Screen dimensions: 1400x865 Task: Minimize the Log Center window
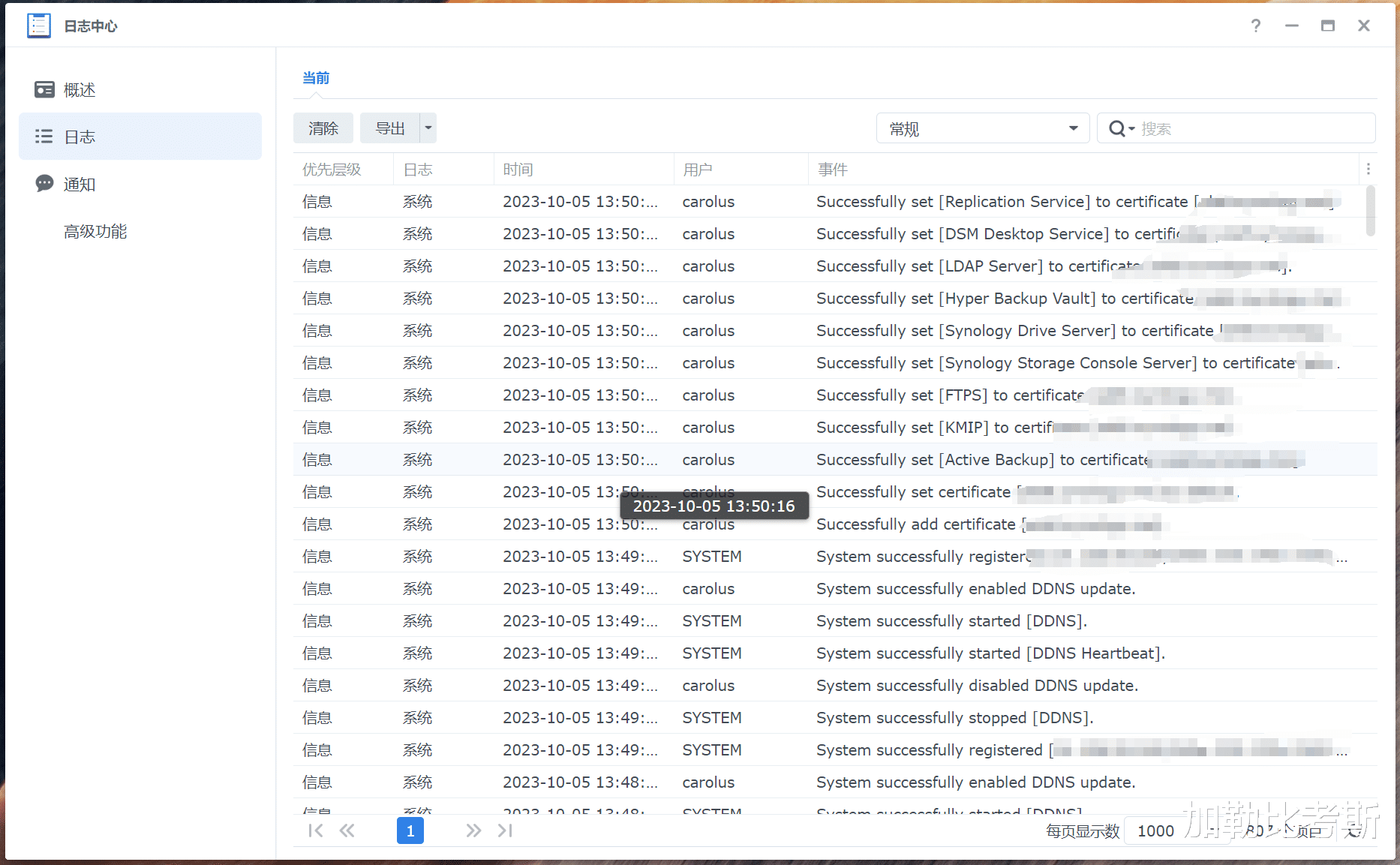coord(1292,26)
